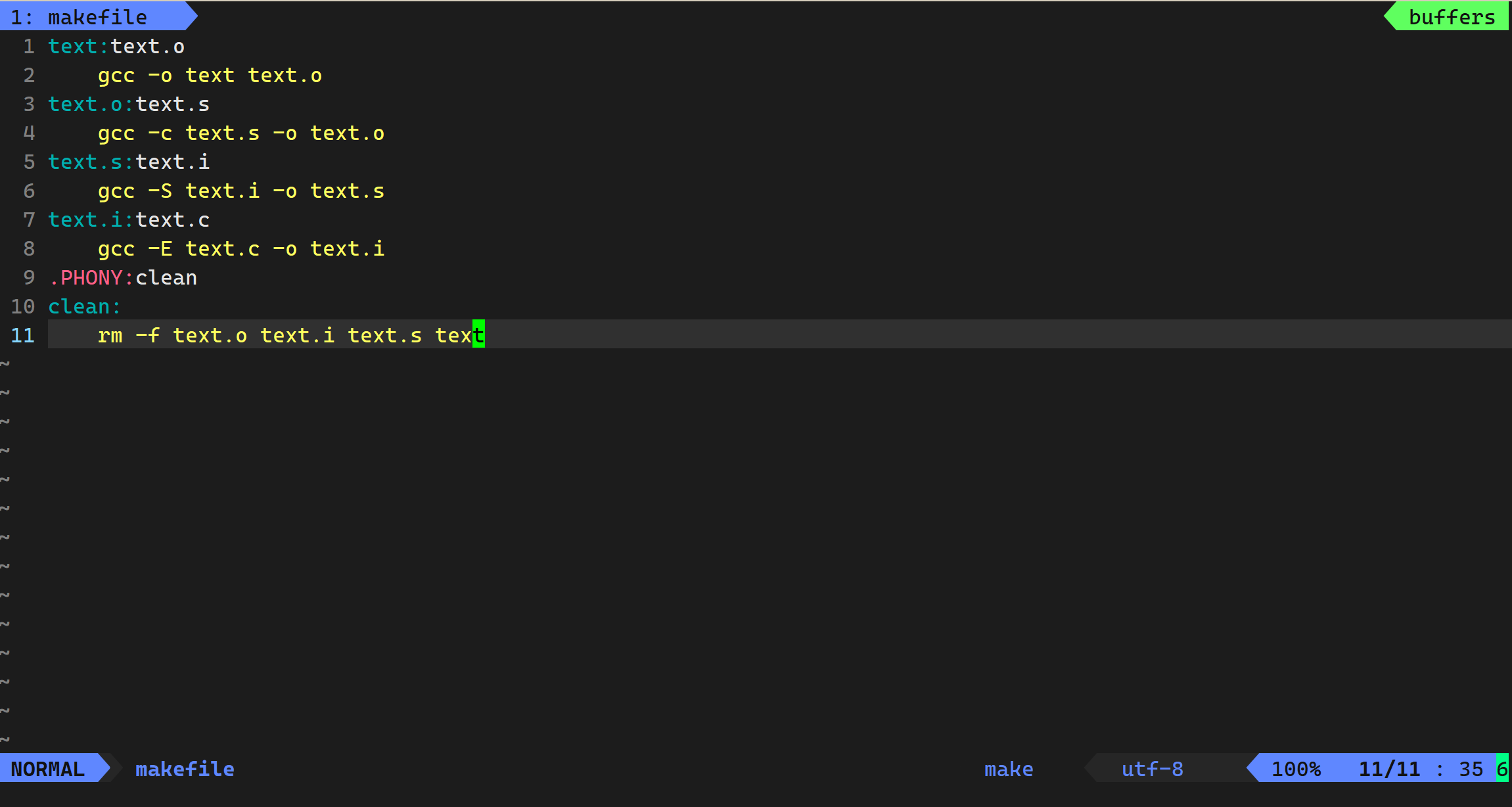
Task: Click line number 1 in gutter
Action: [29, 46]
